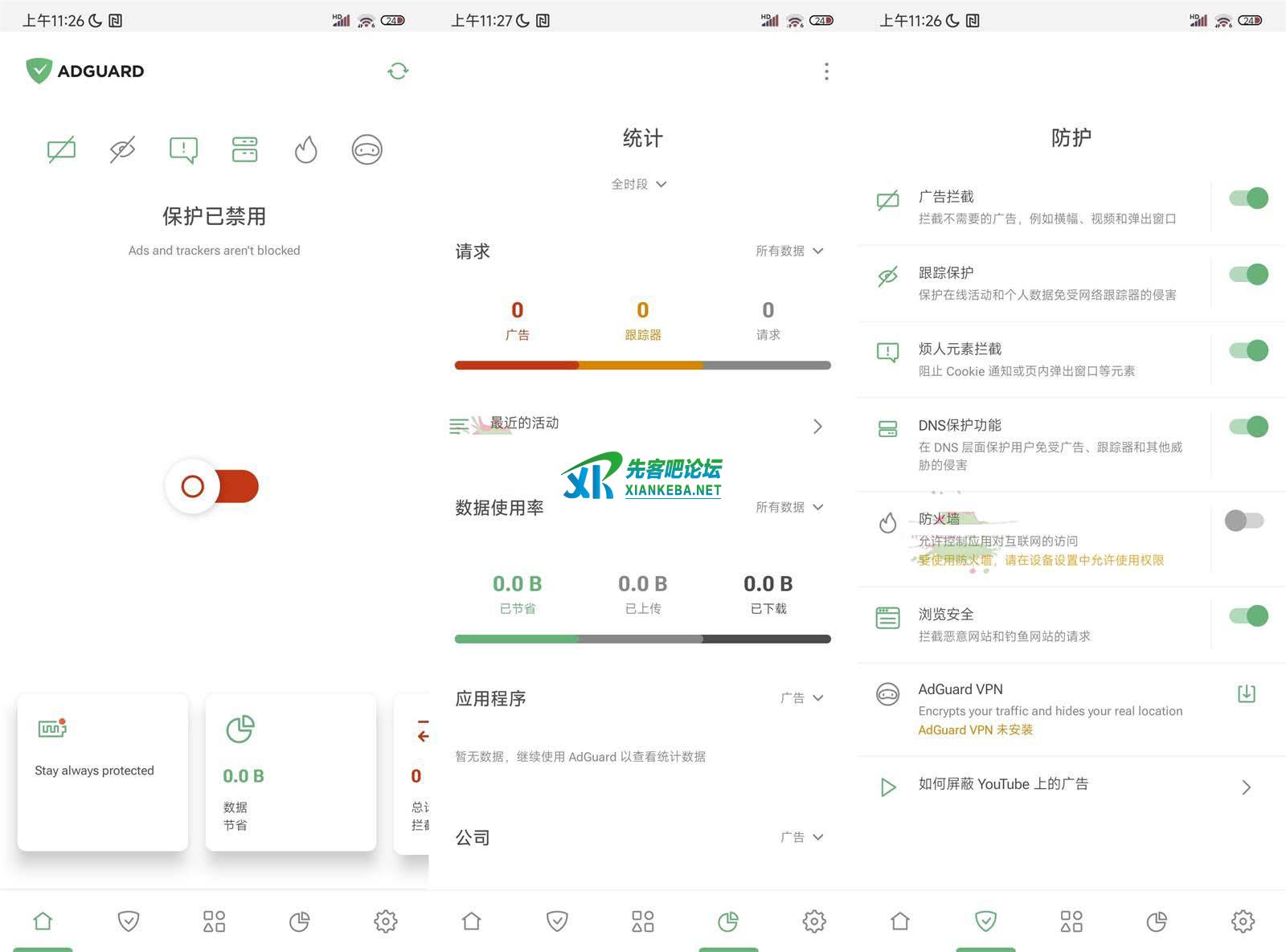
Task: Open settings gear tab in protection screen
Action: pyautogui.click(x=1243, y=921)
